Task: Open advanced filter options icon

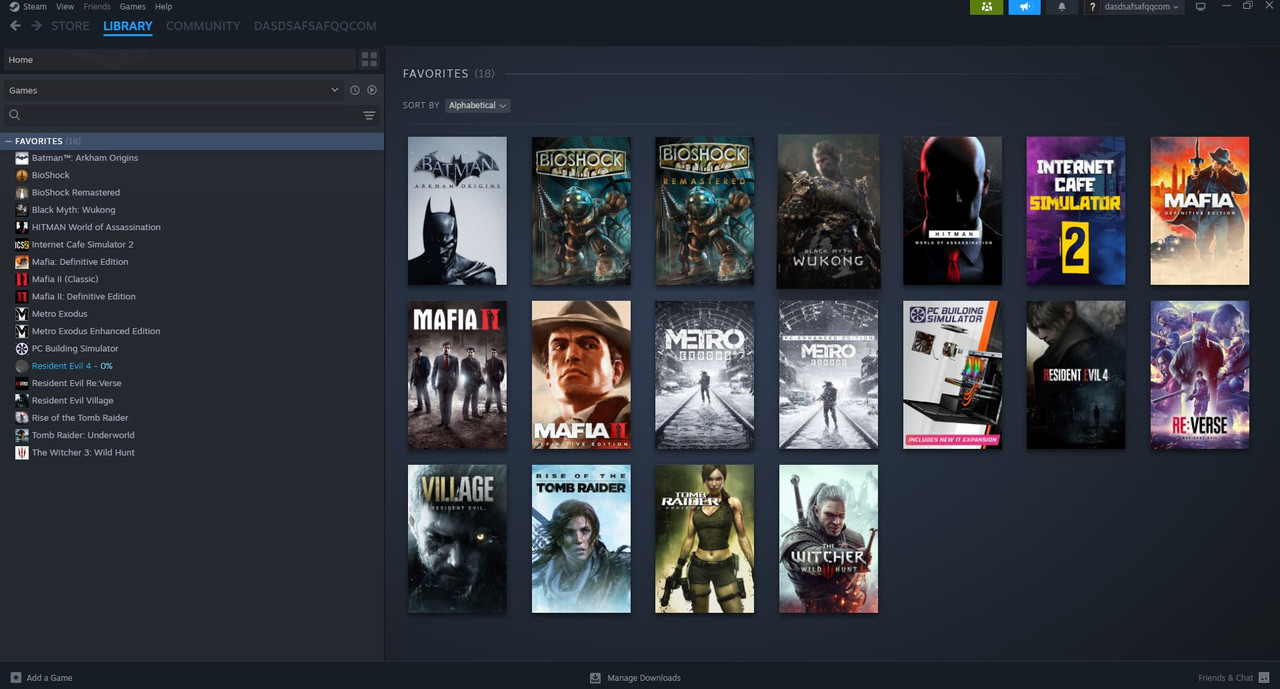Action: click(x=369, y=115)
